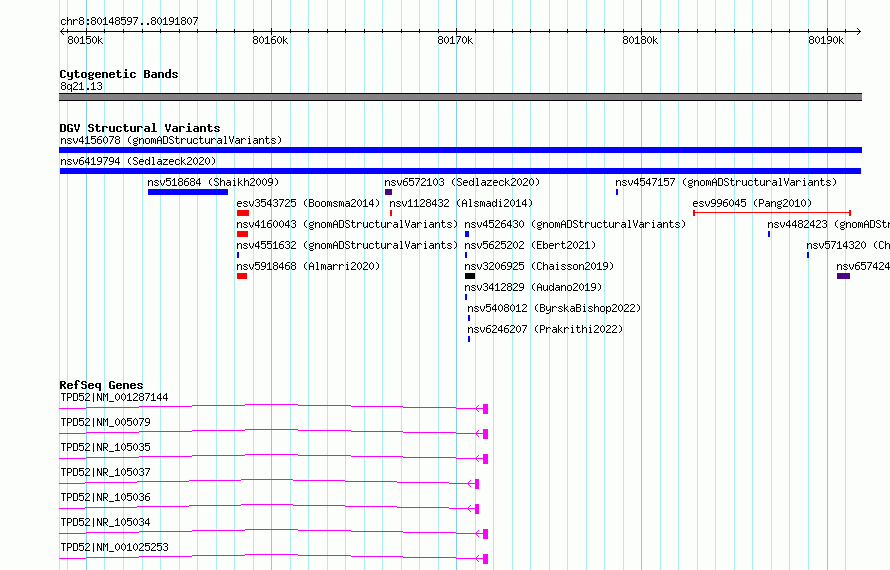Click the red nsv1128432 variant tick
This screenshot has width=890, height=570.
pyautogui.click(x=391, y=213)
